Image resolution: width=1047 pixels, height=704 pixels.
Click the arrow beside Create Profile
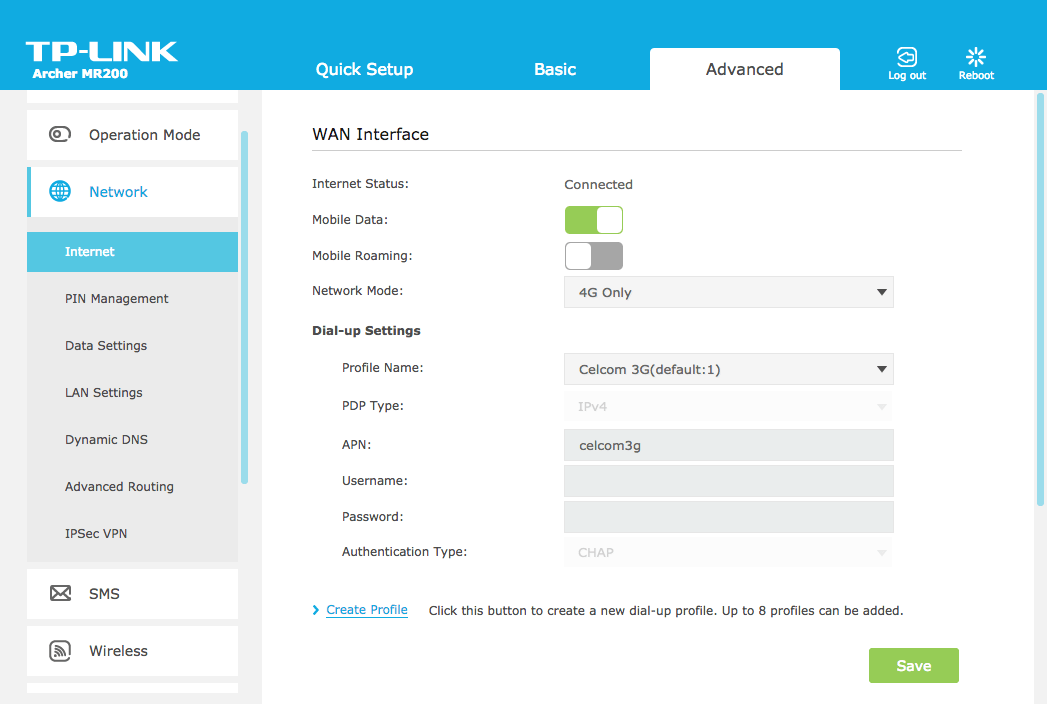(x=316, y=610)
